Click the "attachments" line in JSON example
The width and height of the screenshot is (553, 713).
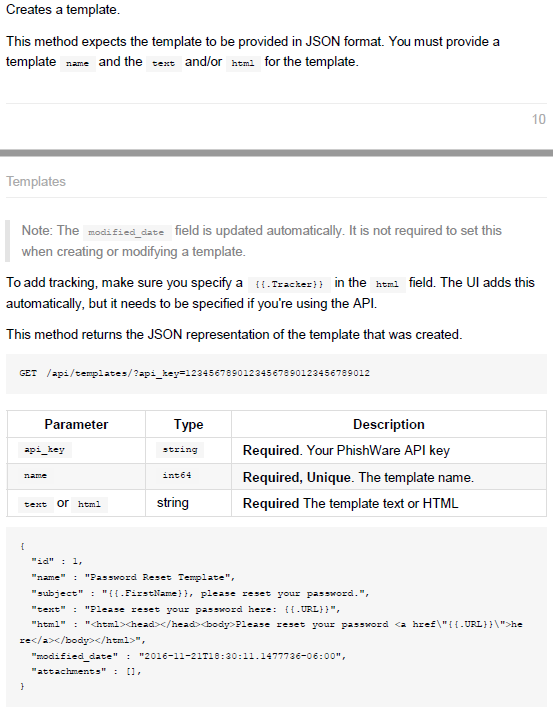[86, 672]
